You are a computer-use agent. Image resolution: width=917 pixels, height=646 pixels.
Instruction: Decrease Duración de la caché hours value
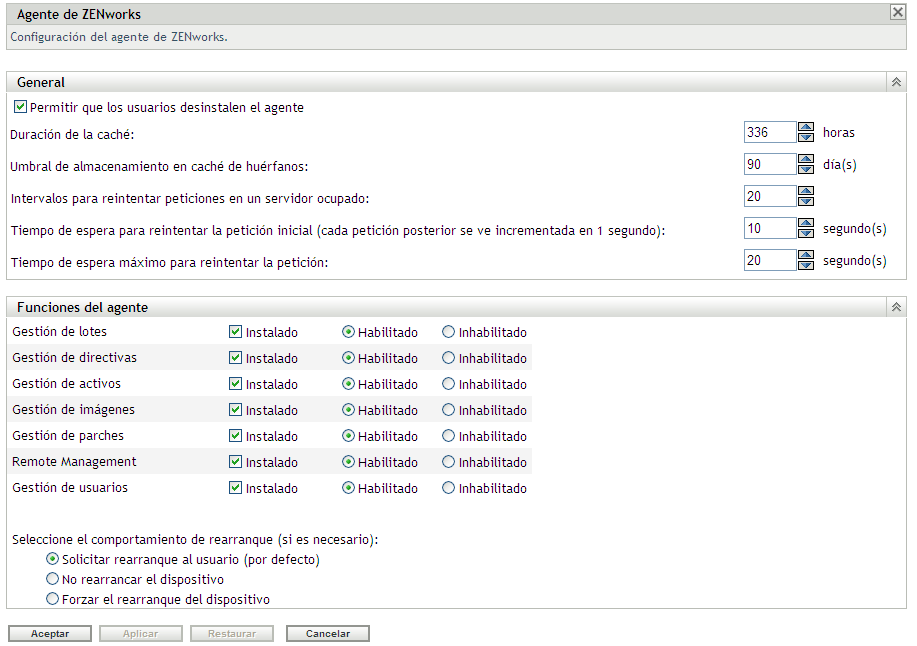[x=806, y=137]
